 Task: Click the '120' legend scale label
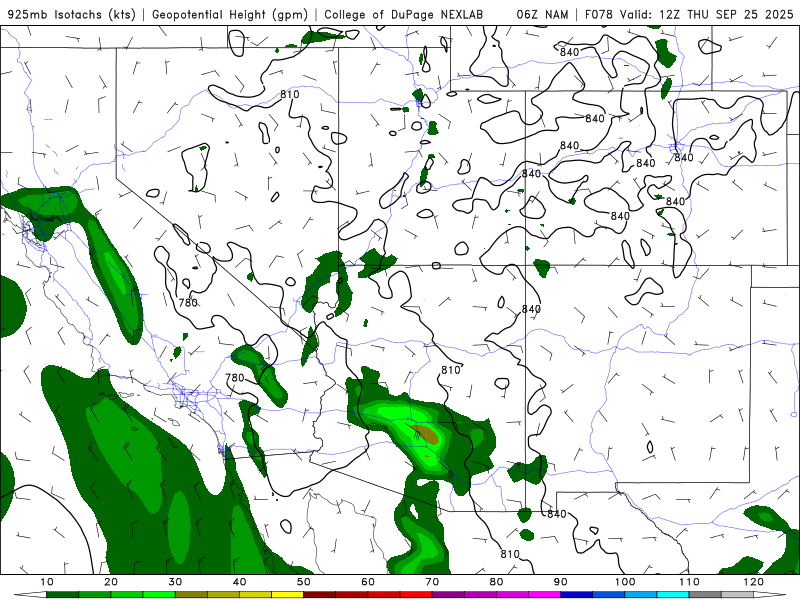point(754,582)
